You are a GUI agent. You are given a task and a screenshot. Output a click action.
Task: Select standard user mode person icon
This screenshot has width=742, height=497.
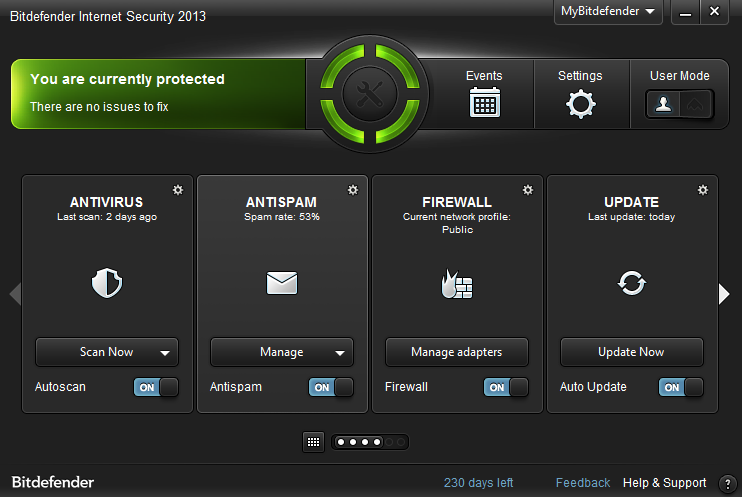pos(663,104)
